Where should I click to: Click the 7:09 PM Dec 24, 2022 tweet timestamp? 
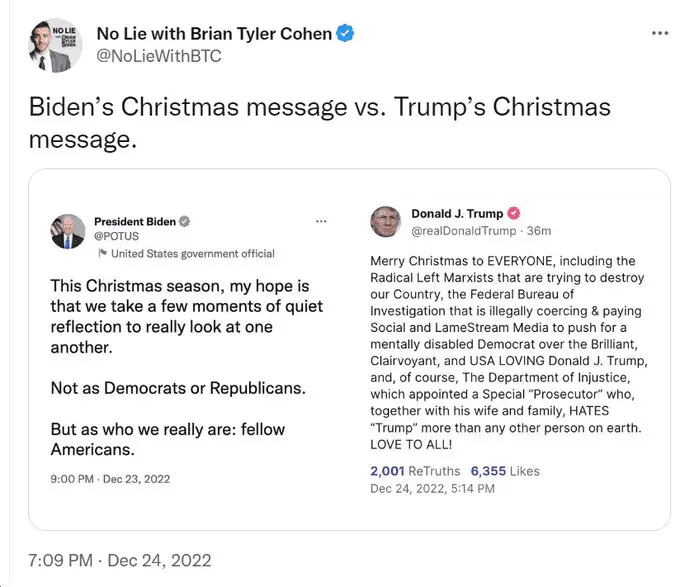click(x=120, y=560)
